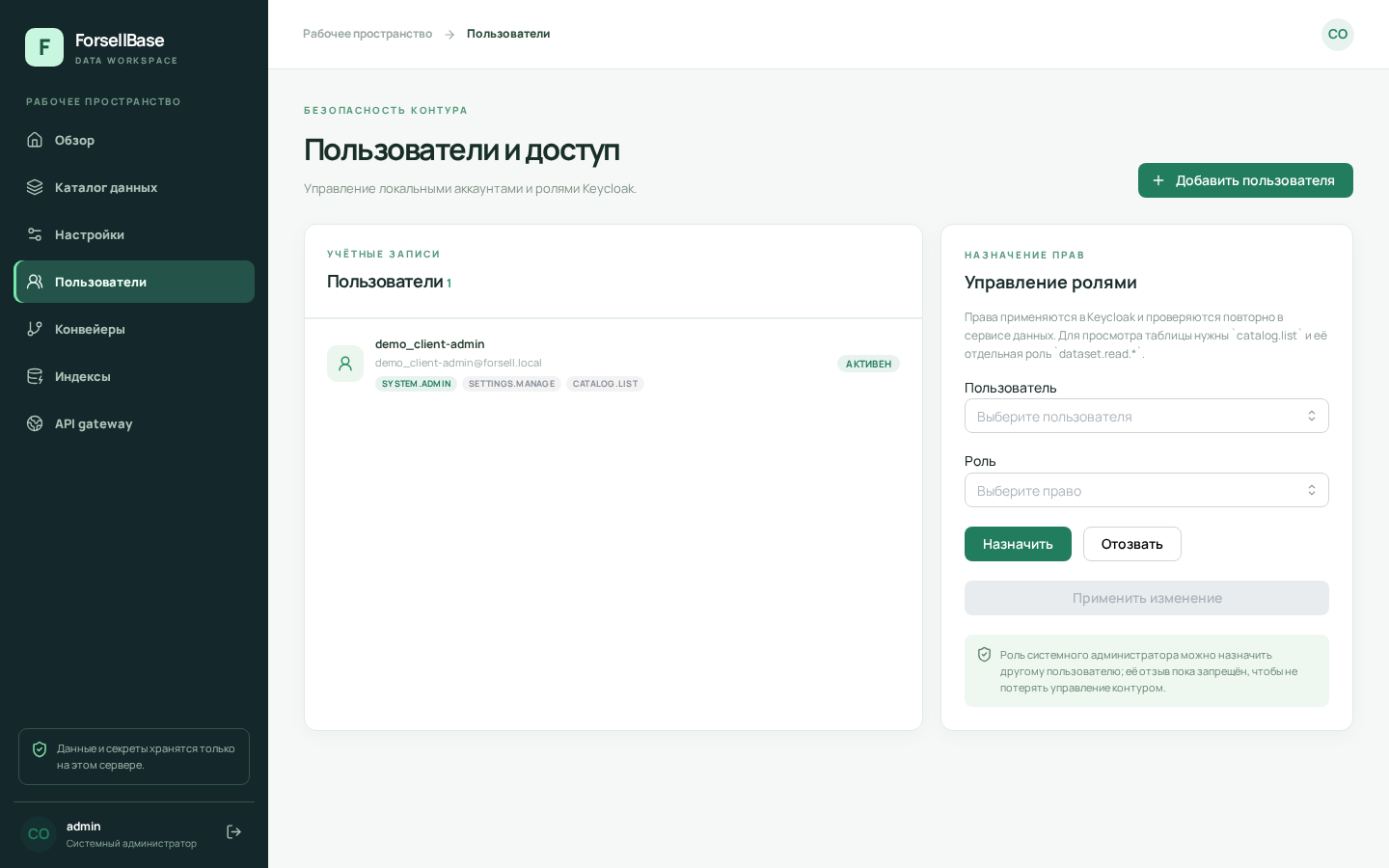This screenshot has height=868, width=1389.
Task: Click the Пользователи person icon in sidebar
Action: click(35, 282)
